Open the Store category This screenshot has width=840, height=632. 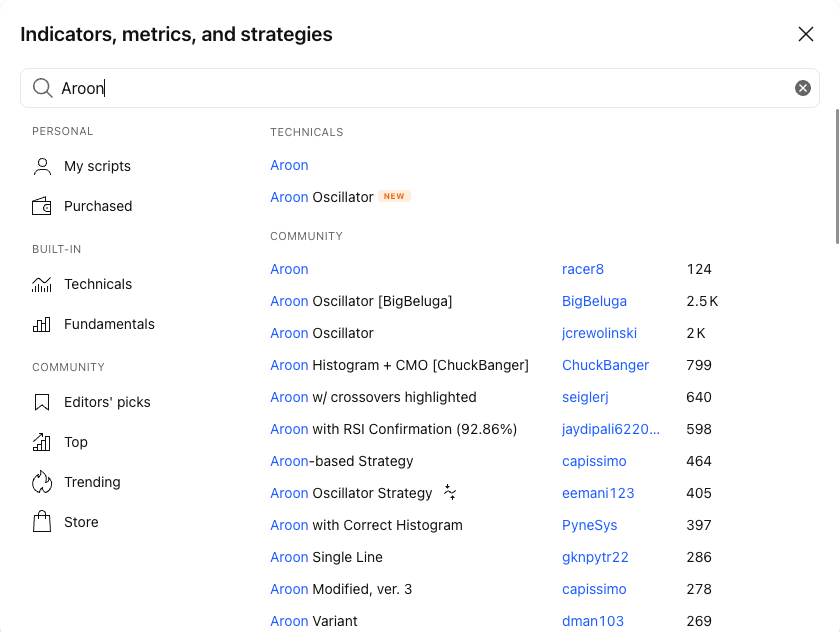(81, 522)
